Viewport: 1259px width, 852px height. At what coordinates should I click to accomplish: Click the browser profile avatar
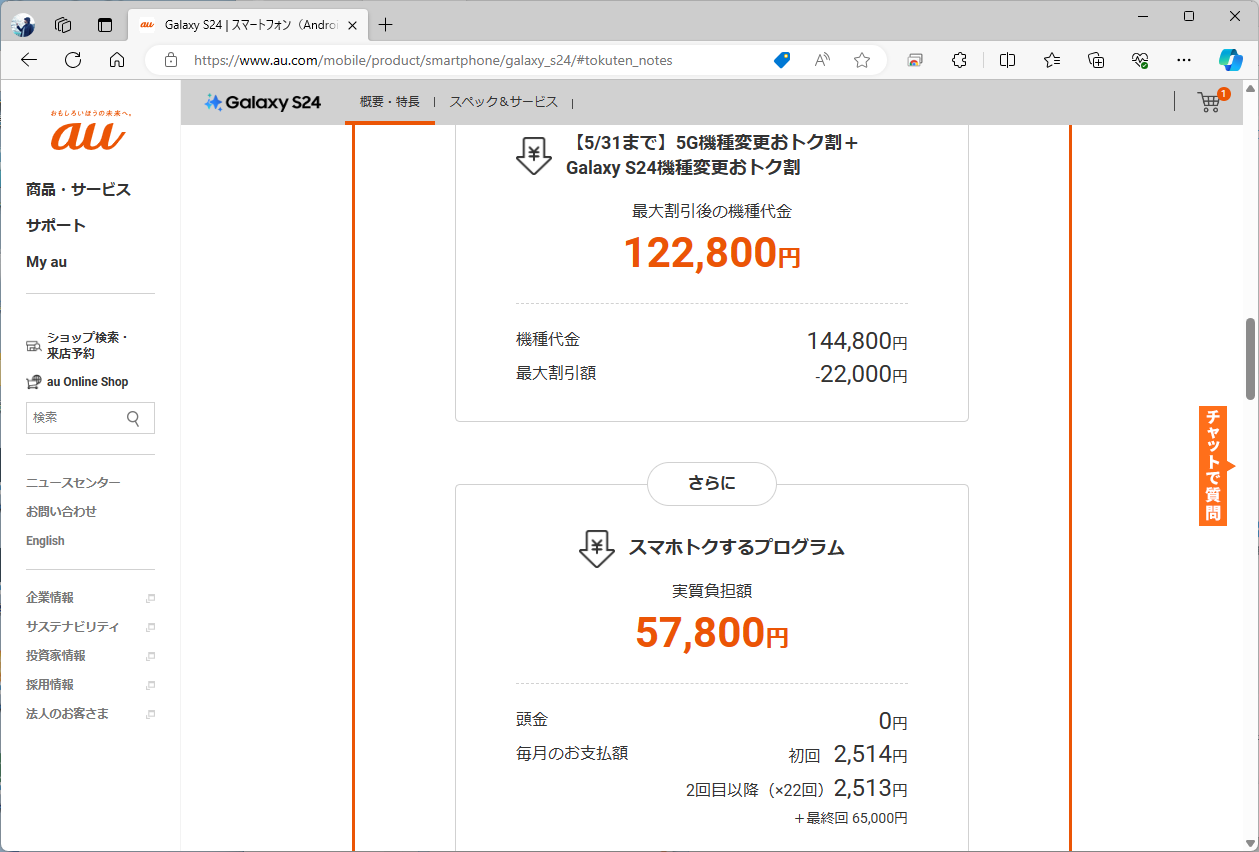pos(23,25)
